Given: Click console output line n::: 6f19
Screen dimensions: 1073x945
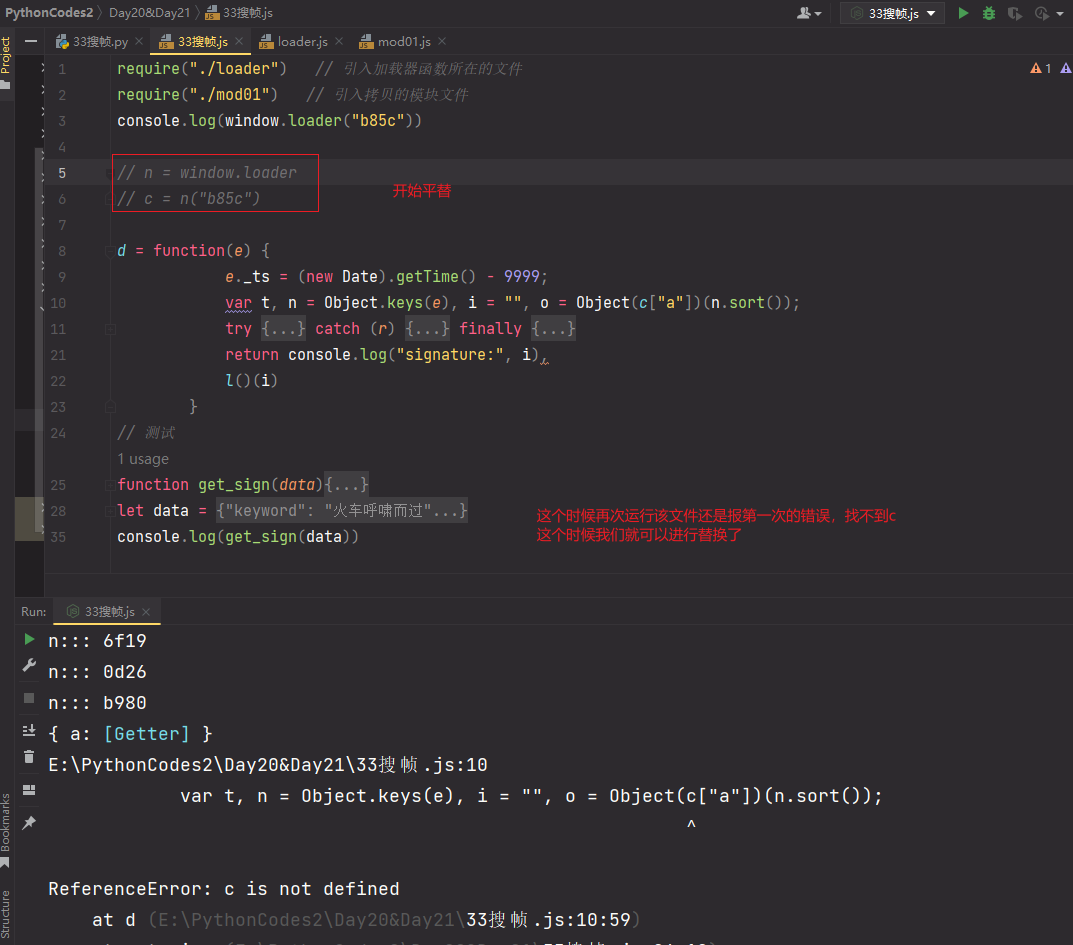Looking at the screenshot, I should point(97,640).
